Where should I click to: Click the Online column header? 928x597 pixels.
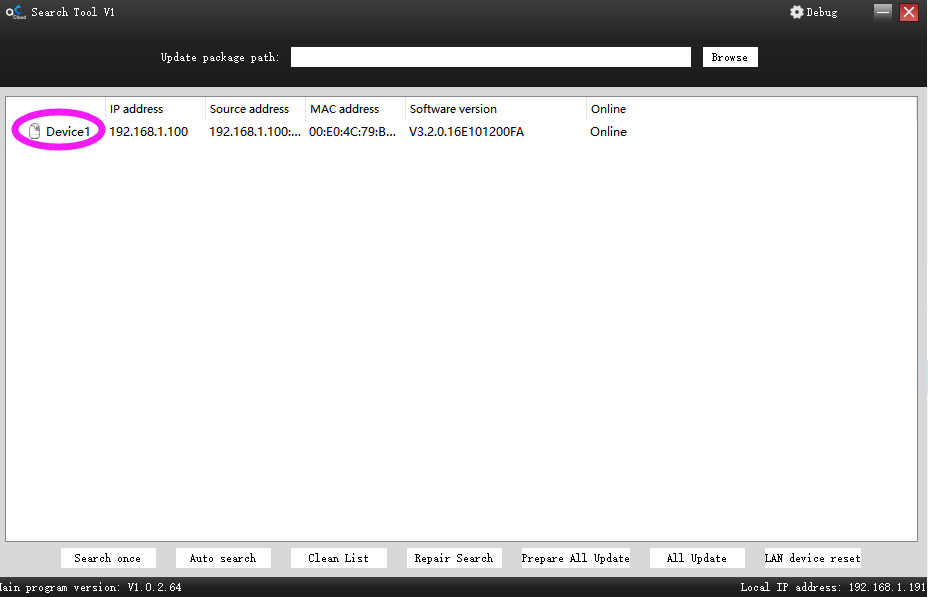pyautogui.click(x=608, y=109)
